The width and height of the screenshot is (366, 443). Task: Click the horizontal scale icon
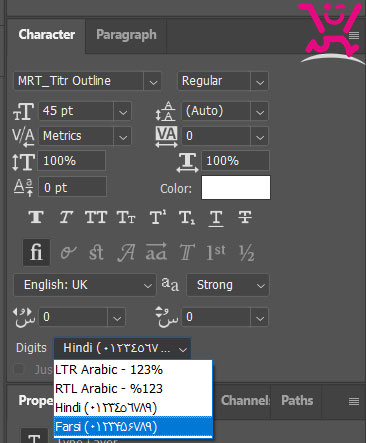click(187, 163)
